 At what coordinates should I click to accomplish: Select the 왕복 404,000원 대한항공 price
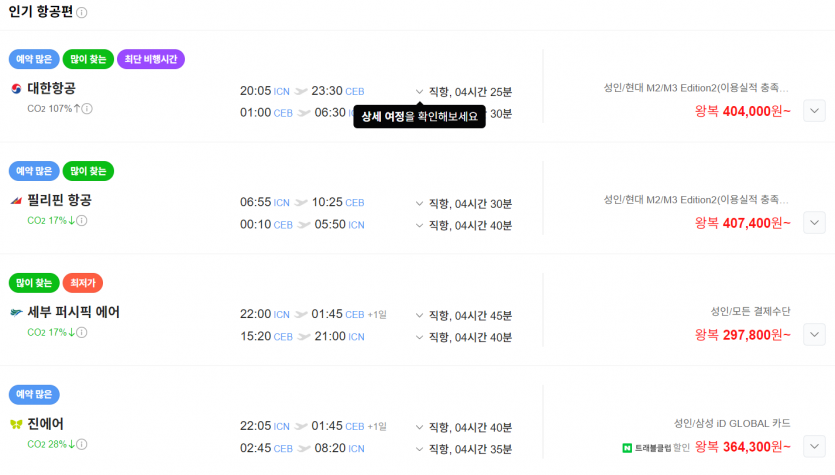point(742,111)
